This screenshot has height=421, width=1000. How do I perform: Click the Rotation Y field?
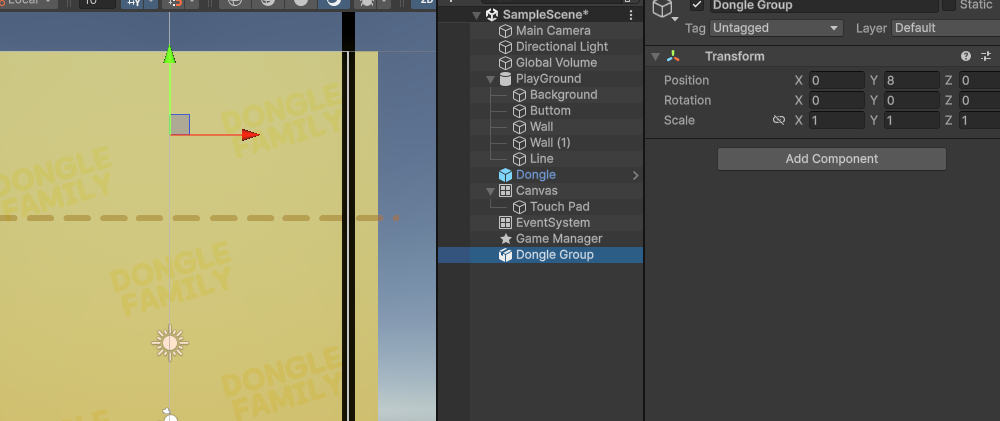click(x=911, y=100)
